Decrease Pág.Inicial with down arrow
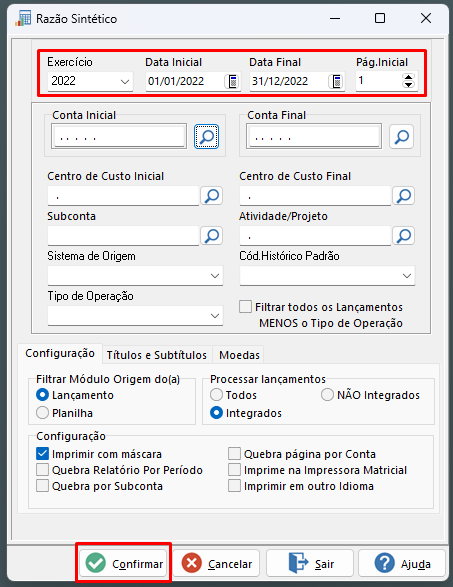Image resolution: width=453 pixels, height=587 pixels. (408, 85)
